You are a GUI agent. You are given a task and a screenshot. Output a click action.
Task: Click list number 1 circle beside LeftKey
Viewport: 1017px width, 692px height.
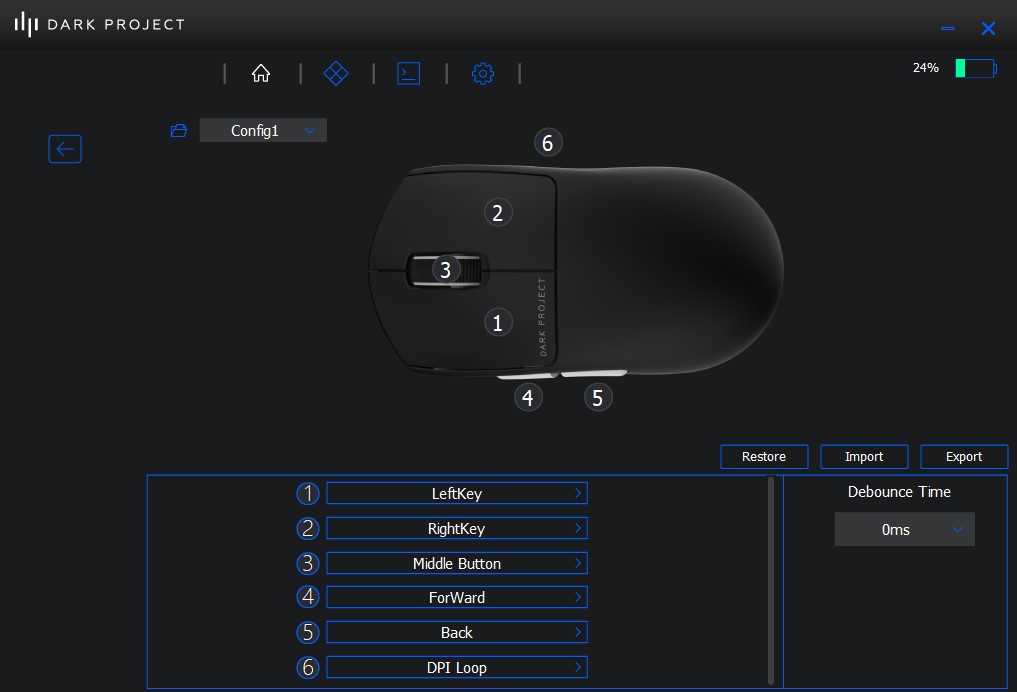pyautogui.click(x=308, y=494)
